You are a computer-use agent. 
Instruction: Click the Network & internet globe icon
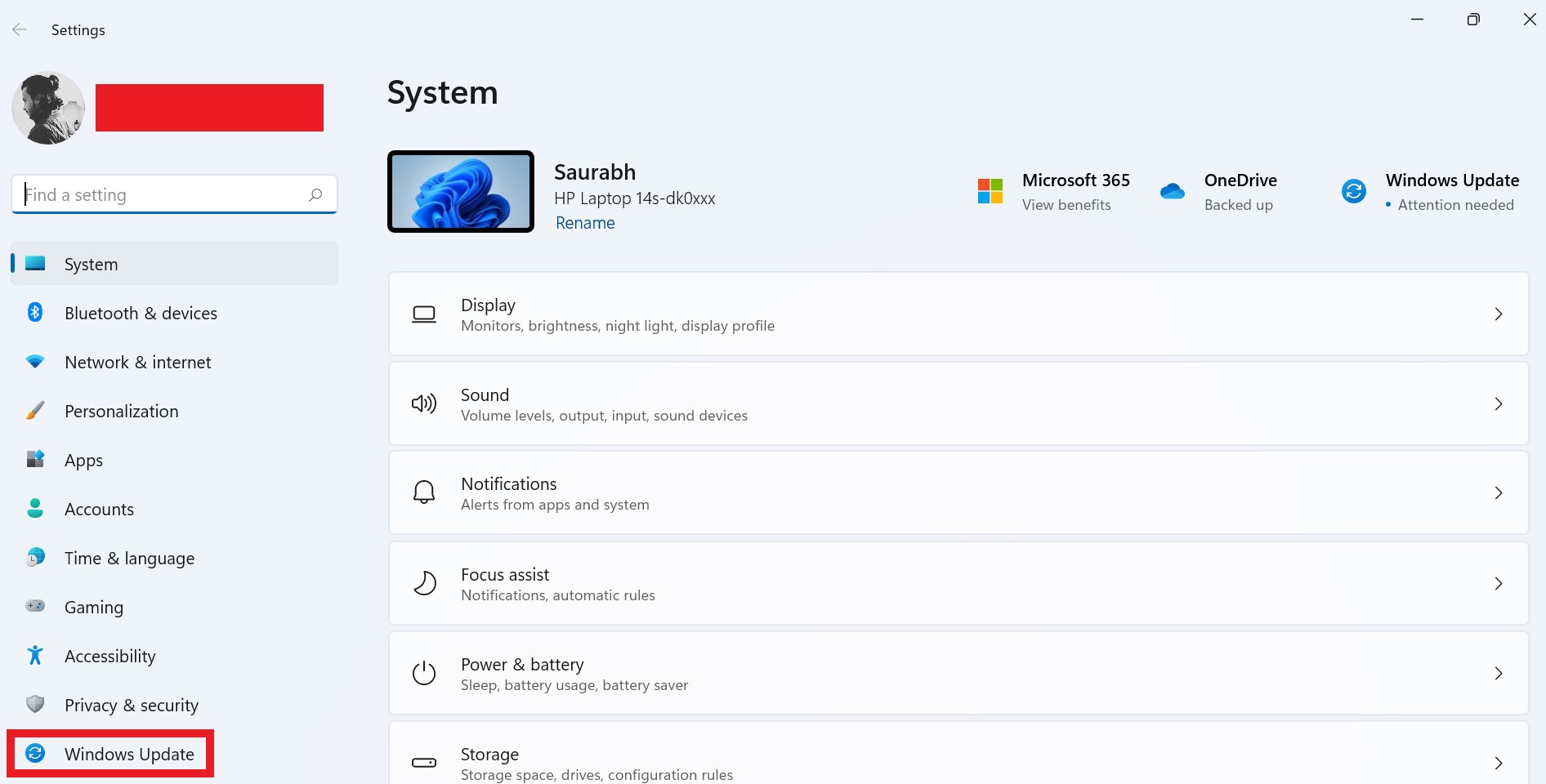[34, 362]
